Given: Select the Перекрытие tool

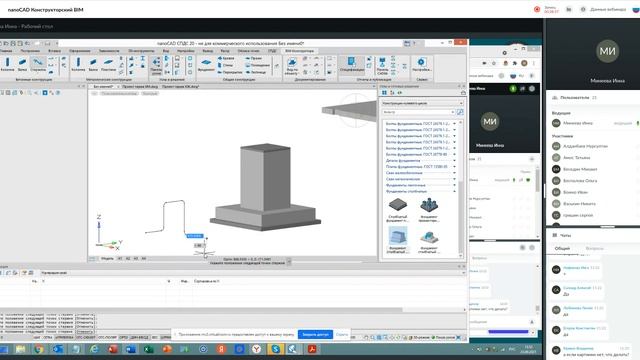Looking at the screenshot, I should coord(229,72).
